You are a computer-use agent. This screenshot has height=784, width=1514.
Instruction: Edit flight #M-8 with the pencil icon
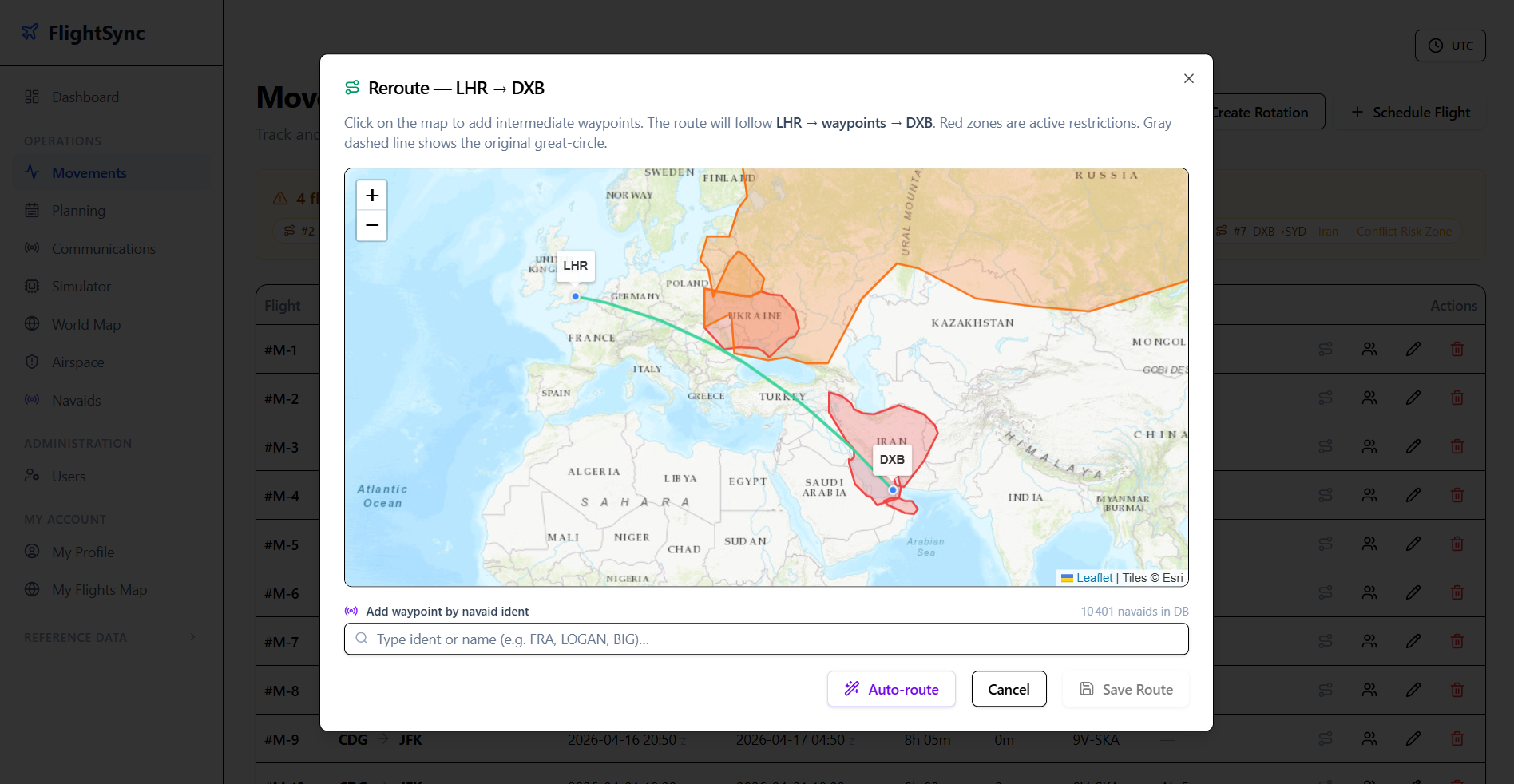pos(1413,690)
